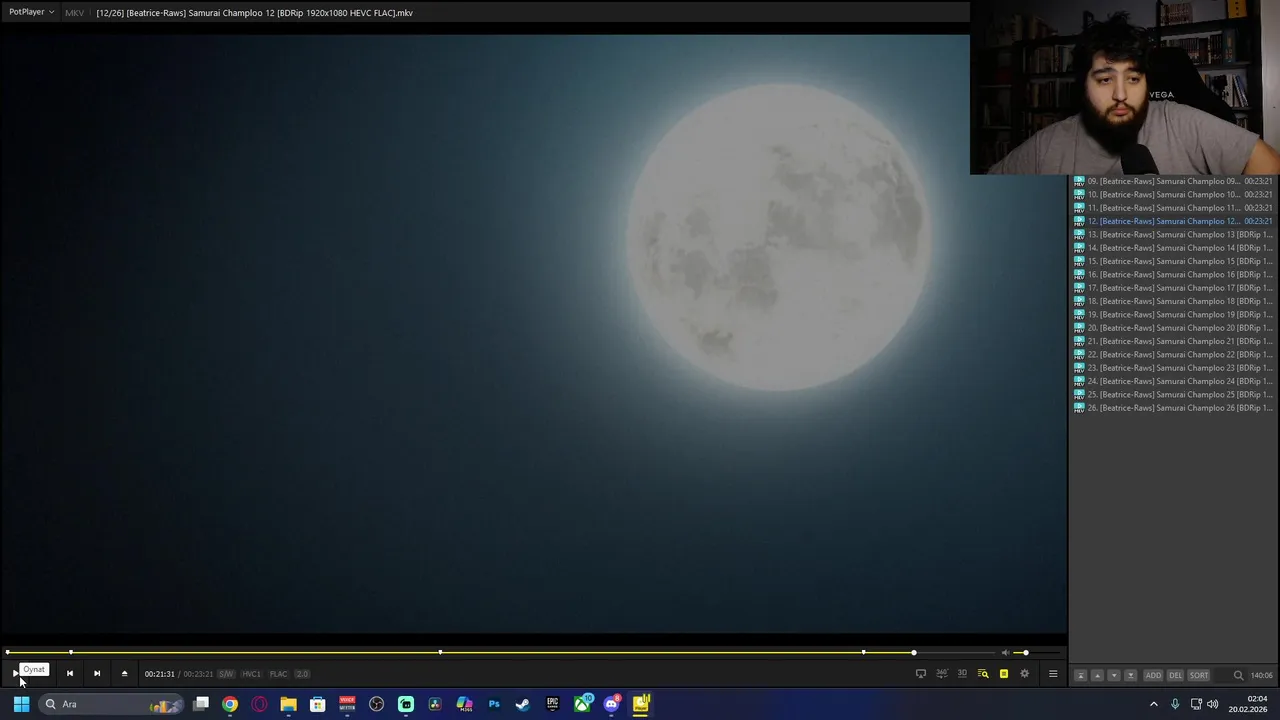Click the chapter marker just left of the position knob
Screen dimensions: 1280x720
pos(864,653)
